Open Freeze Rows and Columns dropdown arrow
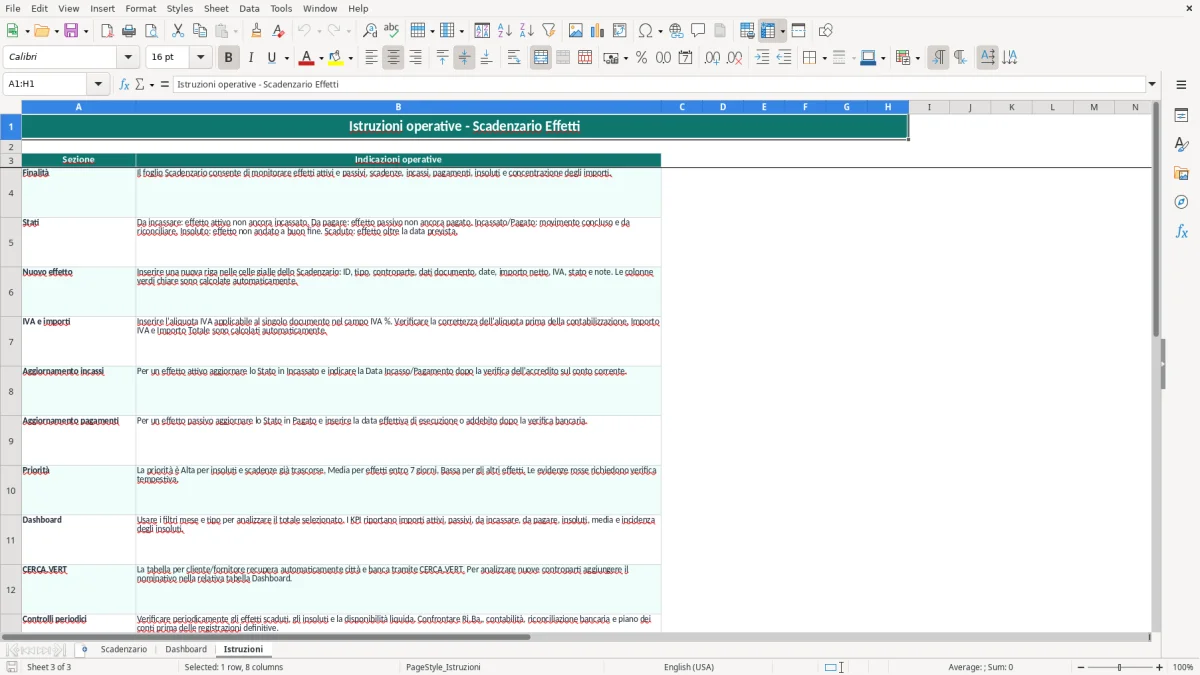The width and height of the screenshot is (1200, 675). point(782,31)
